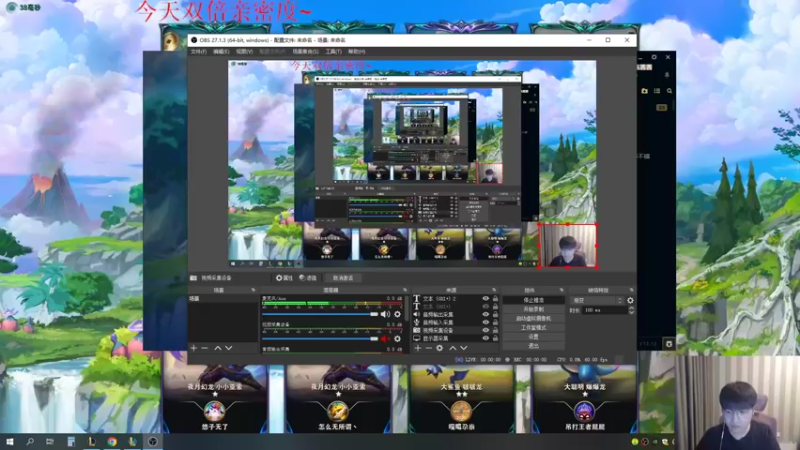Image resolution: width=800 pixels, height=450 pixels.
Task: Undock the 控件 panel via header icon
Action: pyautogui.click(x=562, y=290)
